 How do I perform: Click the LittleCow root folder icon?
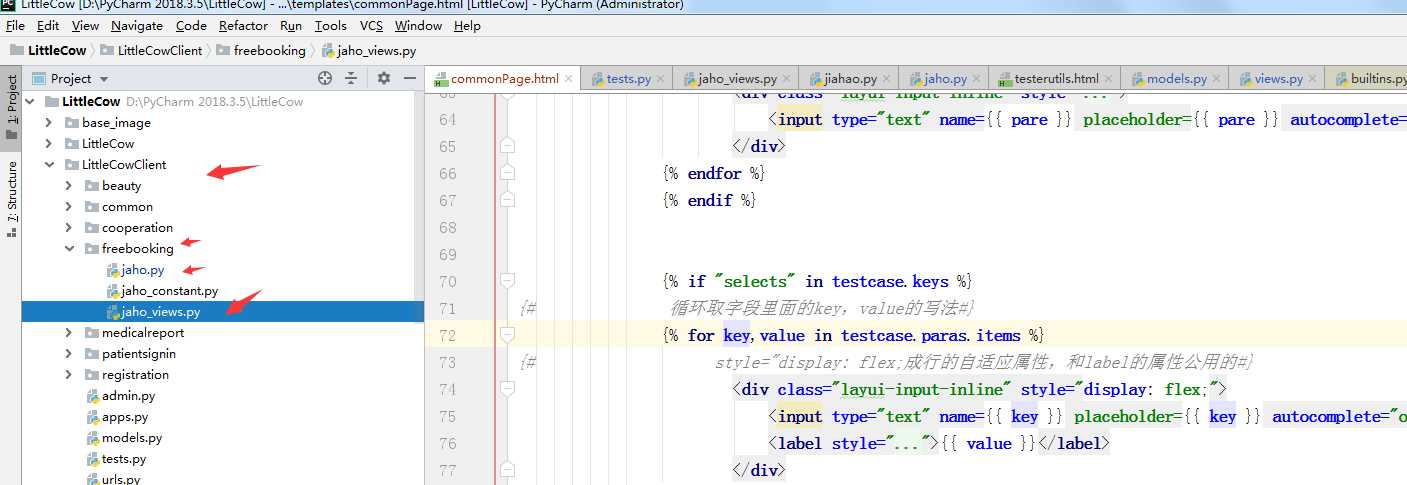(52, 102)
